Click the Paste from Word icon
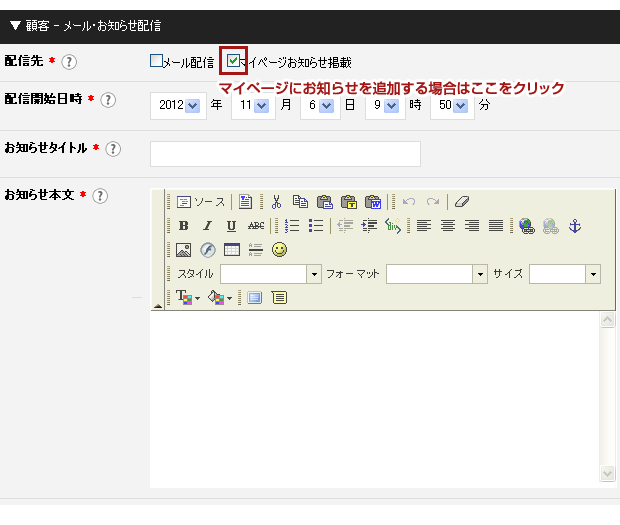Image resolution: width=620 pixels, height=525 pixels. click(373, 202)
